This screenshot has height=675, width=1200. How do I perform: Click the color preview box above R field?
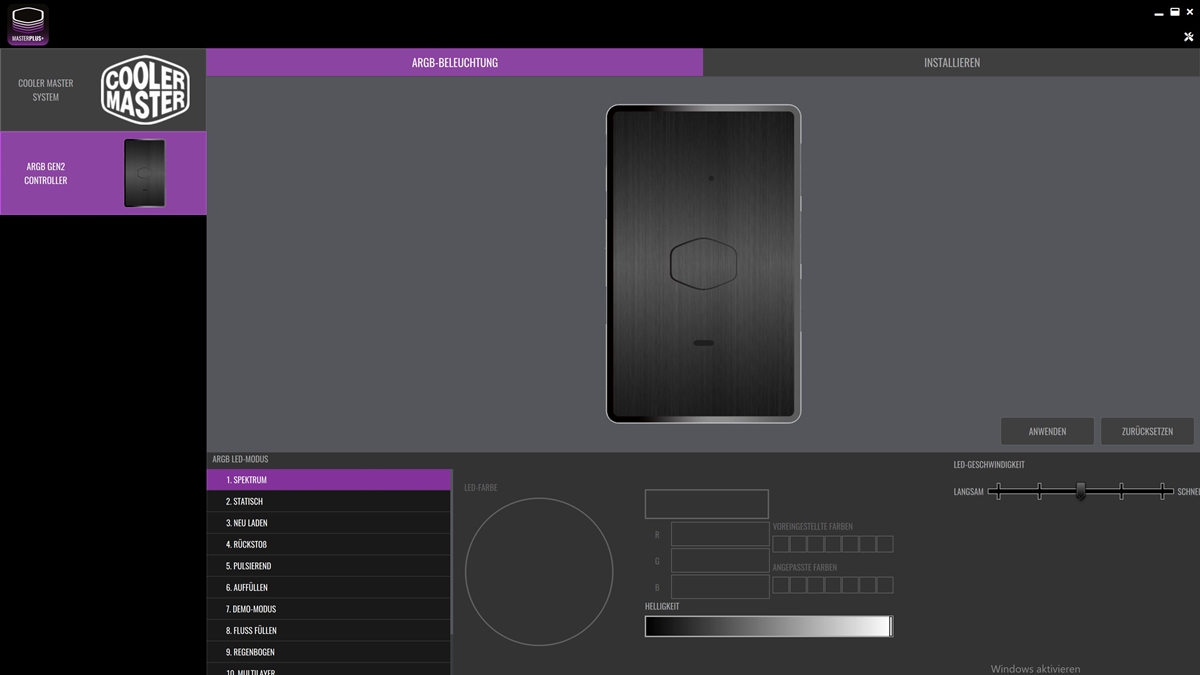707,504
